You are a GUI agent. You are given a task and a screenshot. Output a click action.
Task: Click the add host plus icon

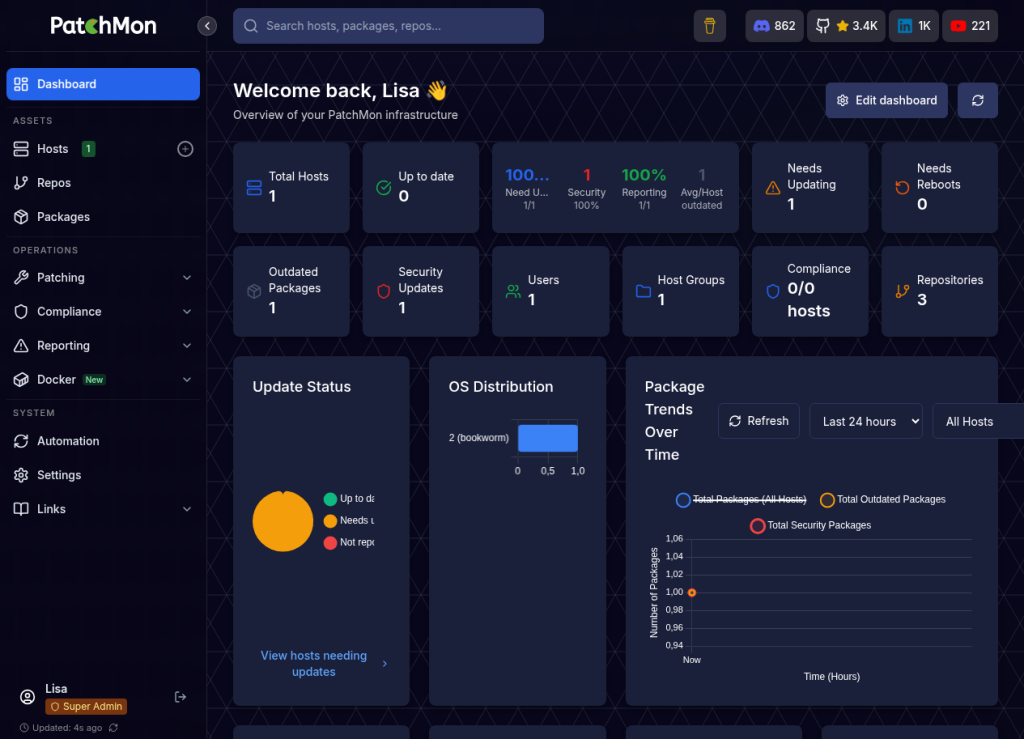point(185,149)
